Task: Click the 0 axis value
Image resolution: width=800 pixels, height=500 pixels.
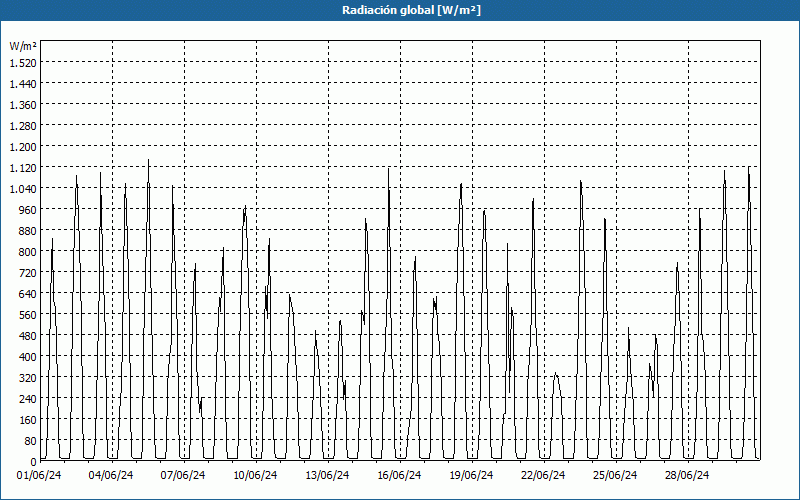Action: (x=34, y=462)
